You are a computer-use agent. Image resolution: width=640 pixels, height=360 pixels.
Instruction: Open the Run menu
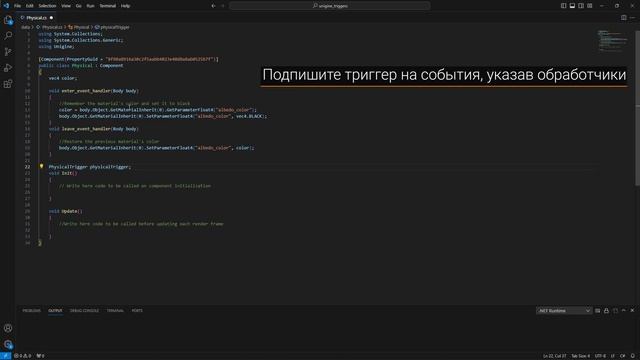(x=90, y=6)
